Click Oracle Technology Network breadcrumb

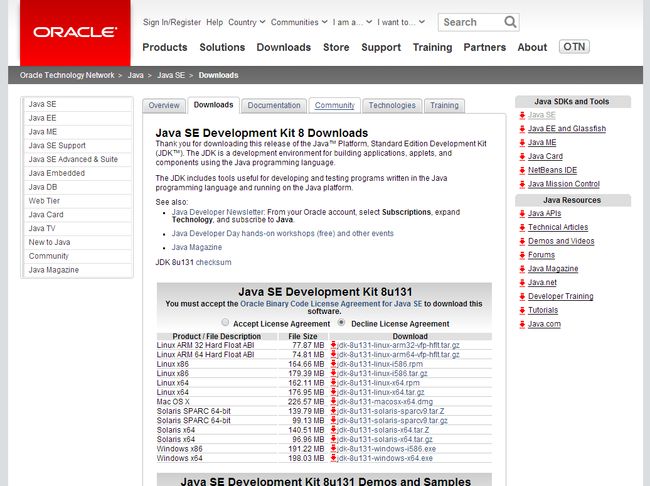(x=67, y=75)
